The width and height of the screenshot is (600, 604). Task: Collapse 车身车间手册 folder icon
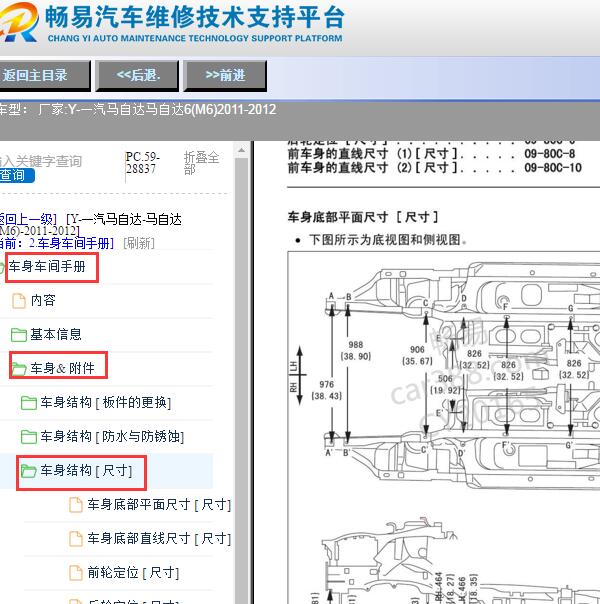pos(2,267)
